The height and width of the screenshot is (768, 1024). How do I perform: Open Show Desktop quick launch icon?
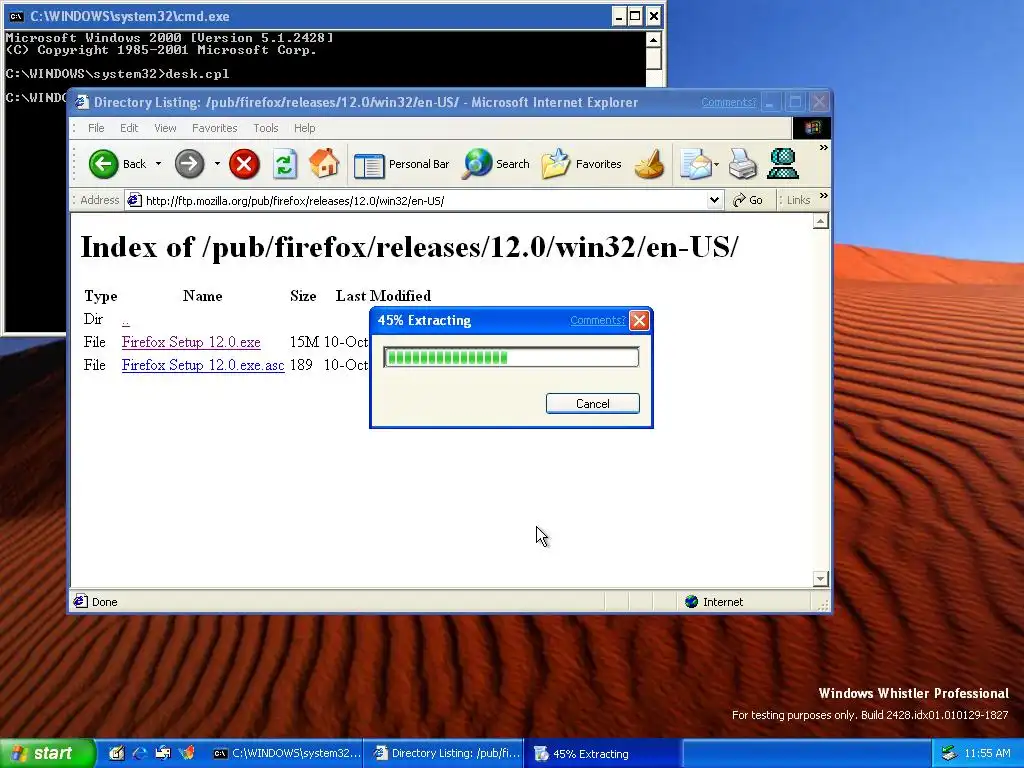coord(116,753)
